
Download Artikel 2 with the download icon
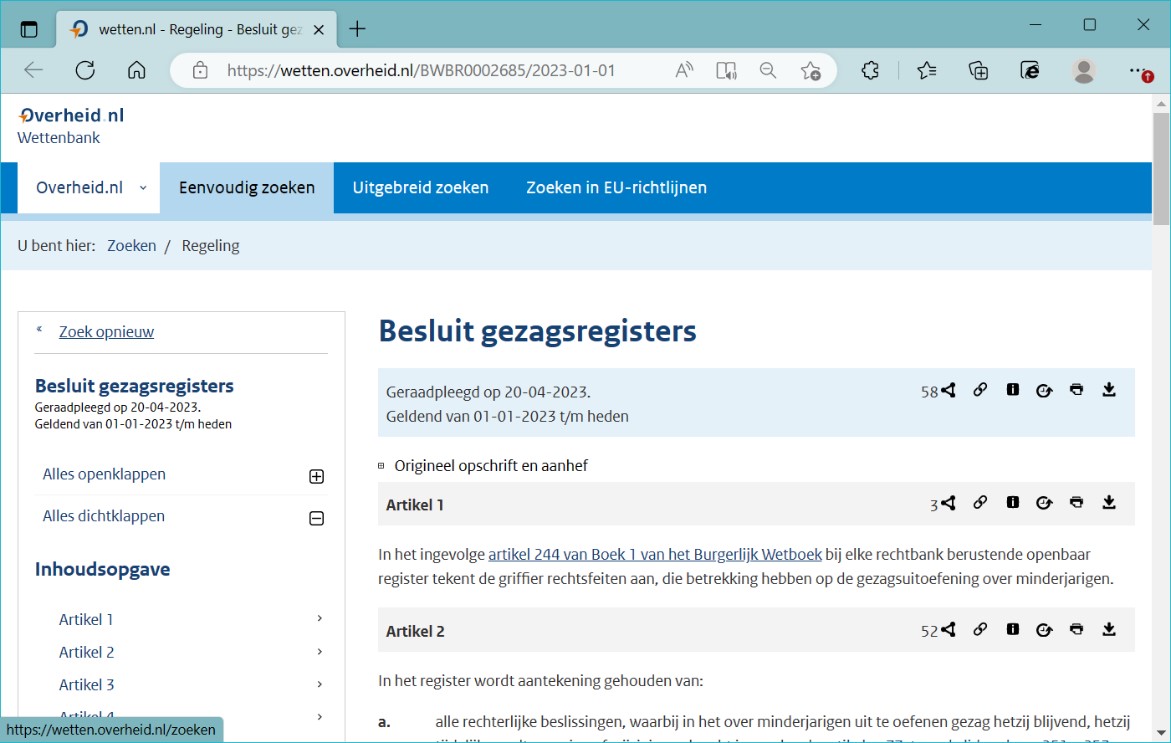coord(1109,629)
